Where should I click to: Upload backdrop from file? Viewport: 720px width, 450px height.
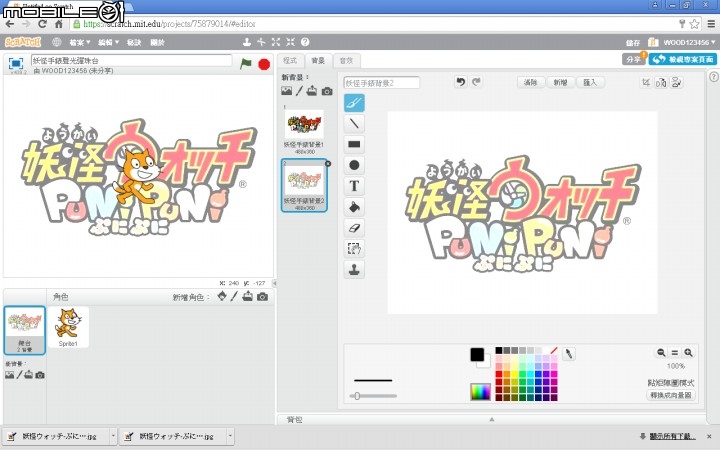[x=312, y=91]
